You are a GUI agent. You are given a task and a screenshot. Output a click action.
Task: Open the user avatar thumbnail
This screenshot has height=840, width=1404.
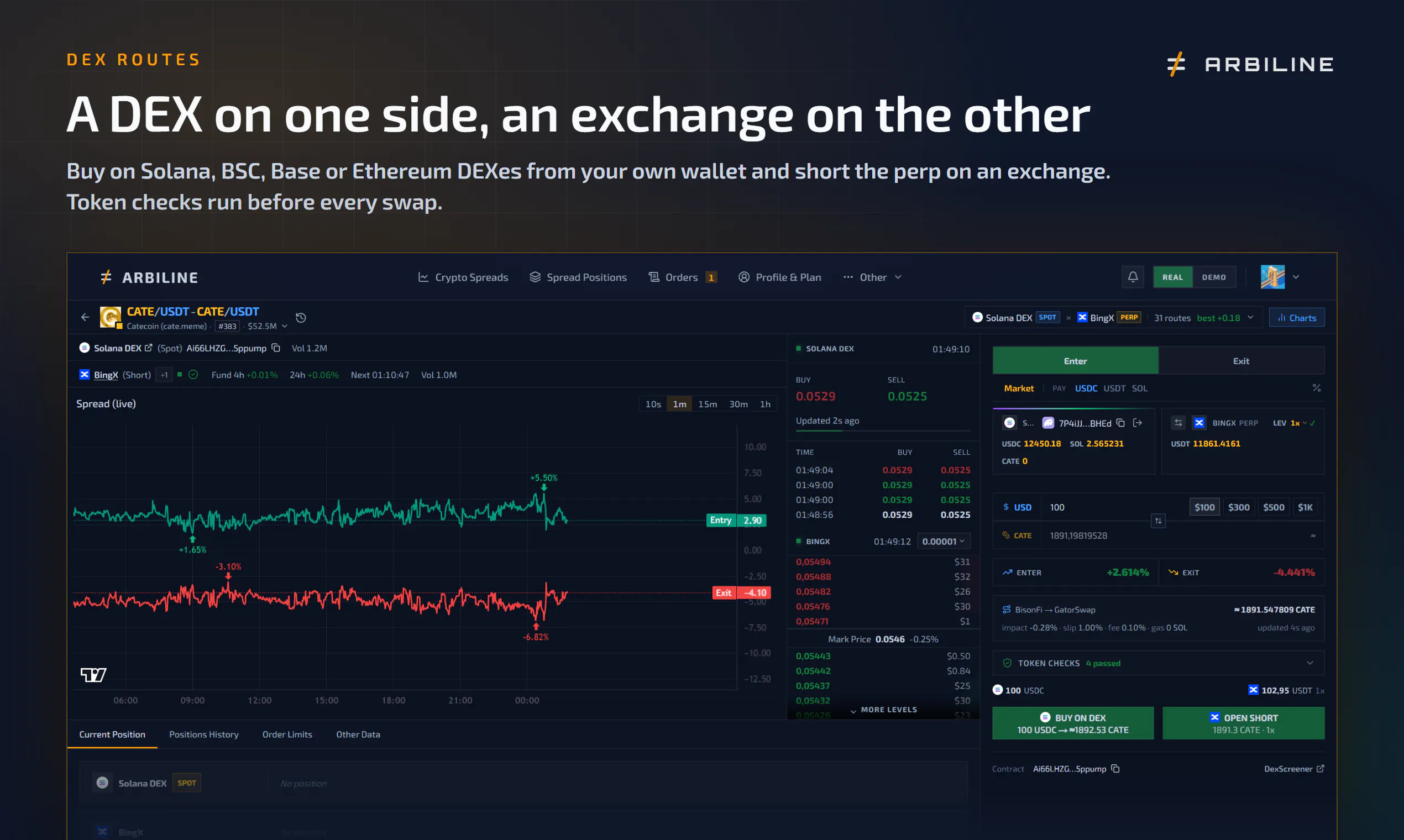coord(1272,277)
